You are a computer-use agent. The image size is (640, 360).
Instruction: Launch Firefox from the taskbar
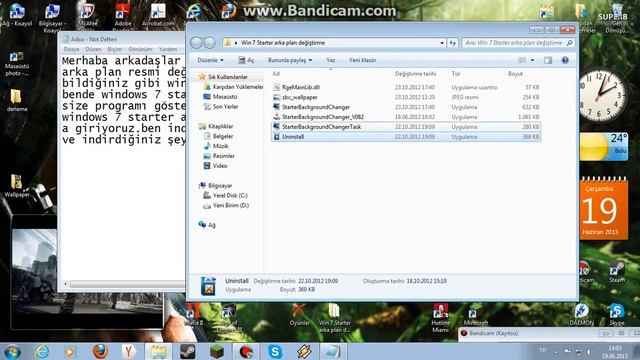point(100,351)
